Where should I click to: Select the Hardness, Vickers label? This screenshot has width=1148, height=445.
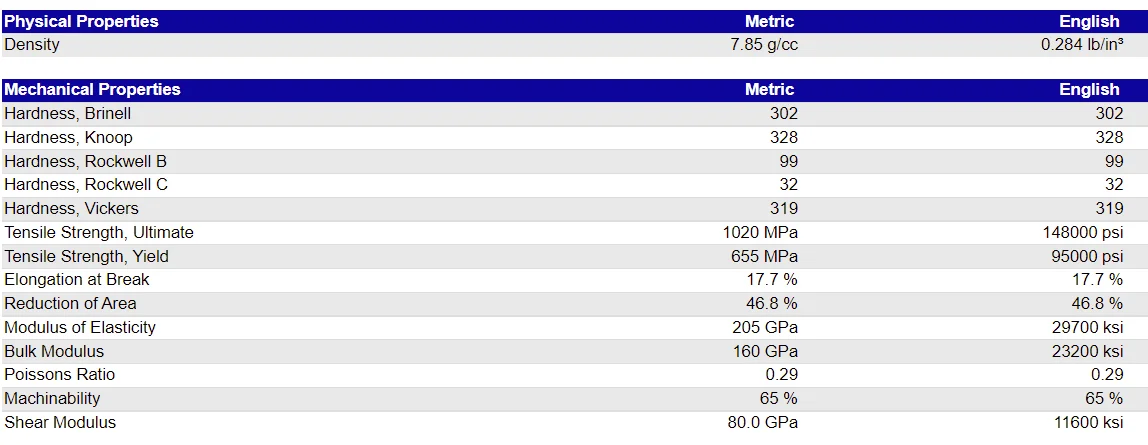pyautogui.click(x=71, y=209)
